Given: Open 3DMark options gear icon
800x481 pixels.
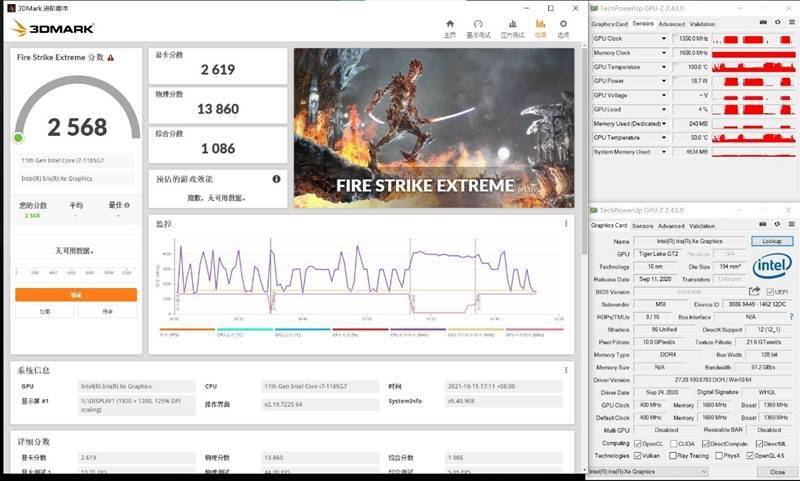Looking at the screenshot, I should tap(563, 24).
